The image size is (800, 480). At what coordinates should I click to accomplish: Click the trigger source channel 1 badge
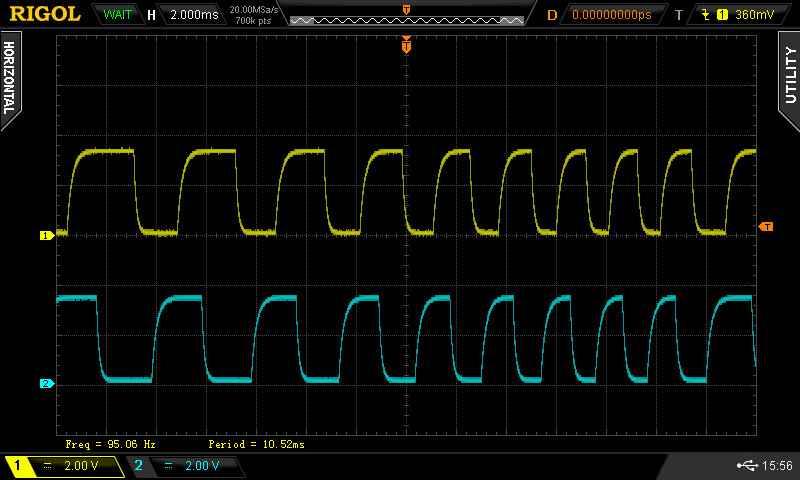tap(722, 15)
